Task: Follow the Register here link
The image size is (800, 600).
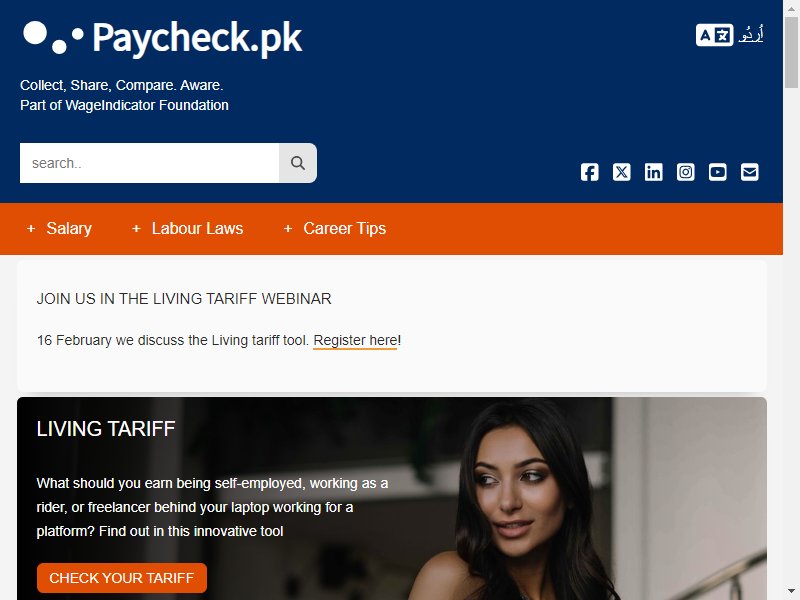Action: 355,340
